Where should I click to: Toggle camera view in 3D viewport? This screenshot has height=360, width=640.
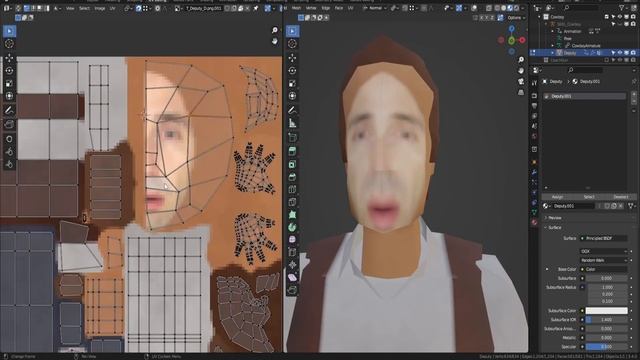[521, 81]
